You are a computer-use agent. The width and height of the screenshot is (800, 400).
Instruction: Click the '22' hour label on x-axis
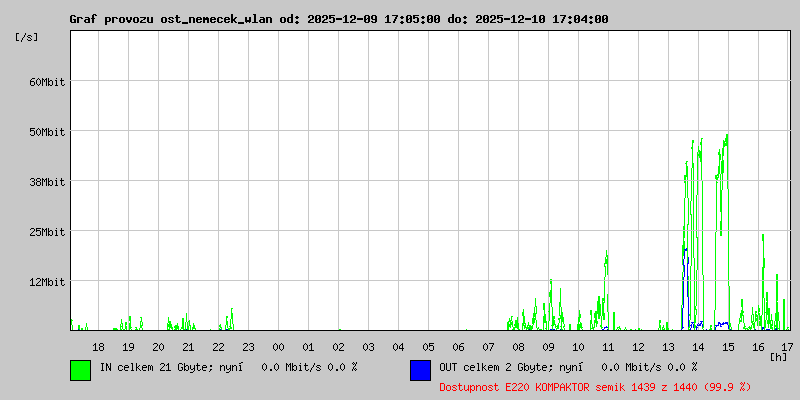click(x=218, y=347)
